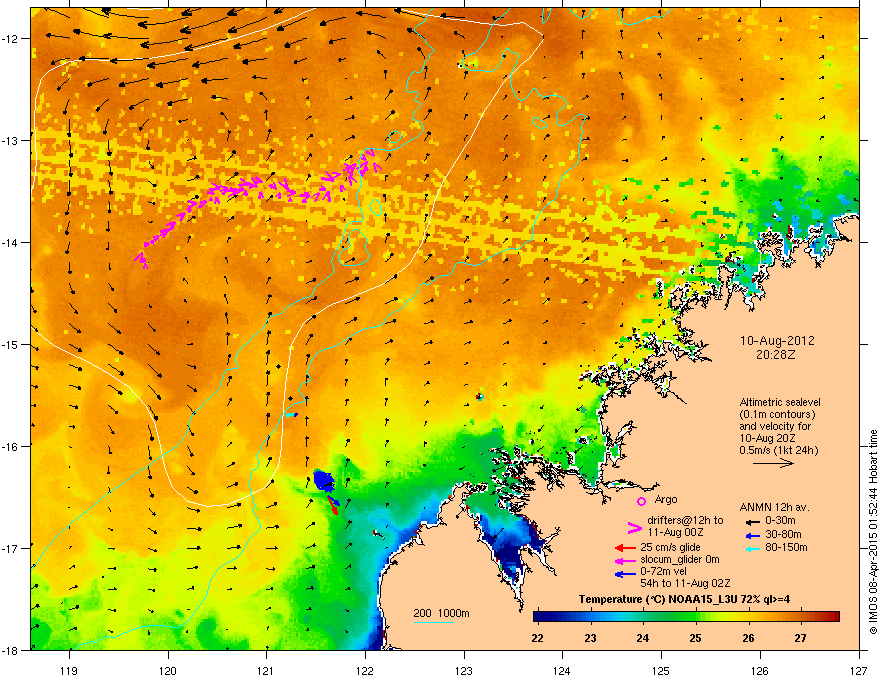Click the -13 latitude axis label

pyautogui.click(x=11, y=140)
